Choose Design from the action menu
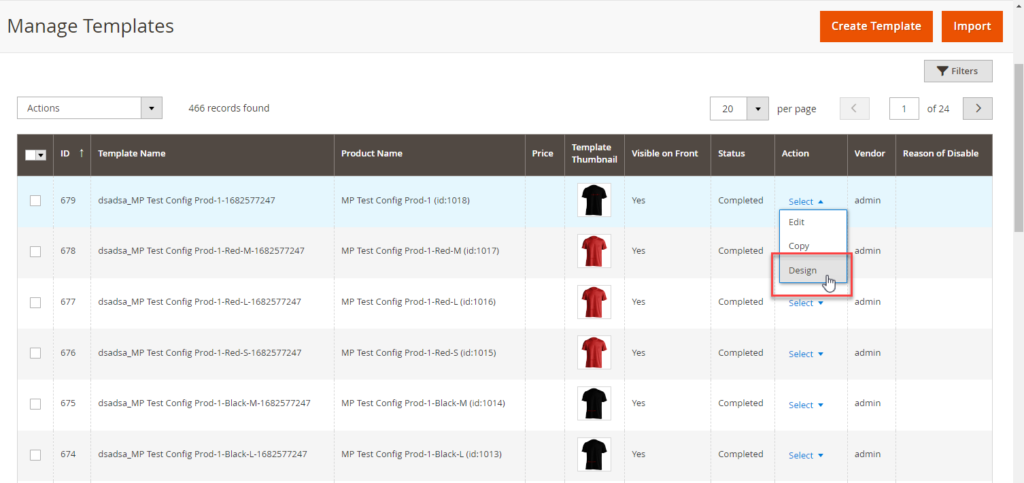Viewport: 1024px width, 483px height. tap(802, 270)
